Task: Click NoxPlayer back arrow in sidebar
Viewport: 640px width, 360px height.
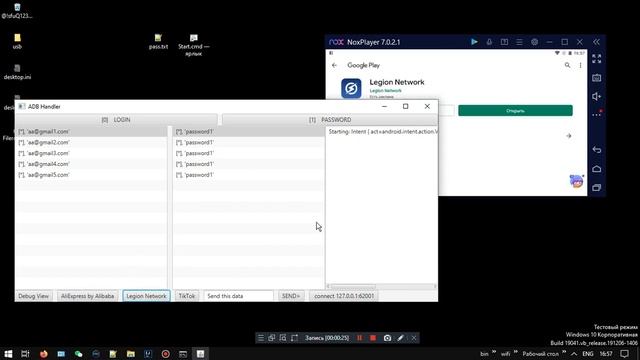Action: pos(596,150)
